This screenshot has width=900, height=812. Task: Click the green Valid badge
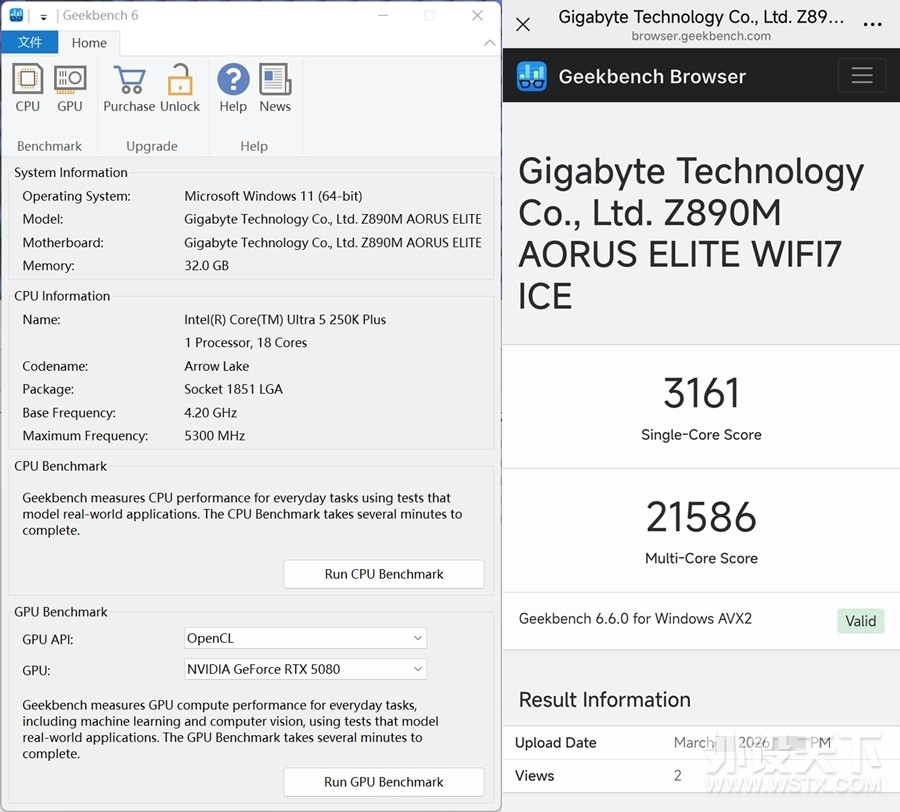pos(860,621)
